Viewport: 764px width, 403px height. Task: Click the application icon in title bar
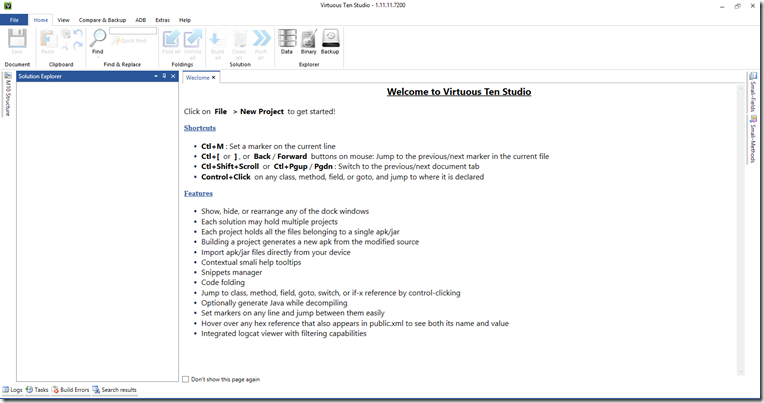point(7,6)
